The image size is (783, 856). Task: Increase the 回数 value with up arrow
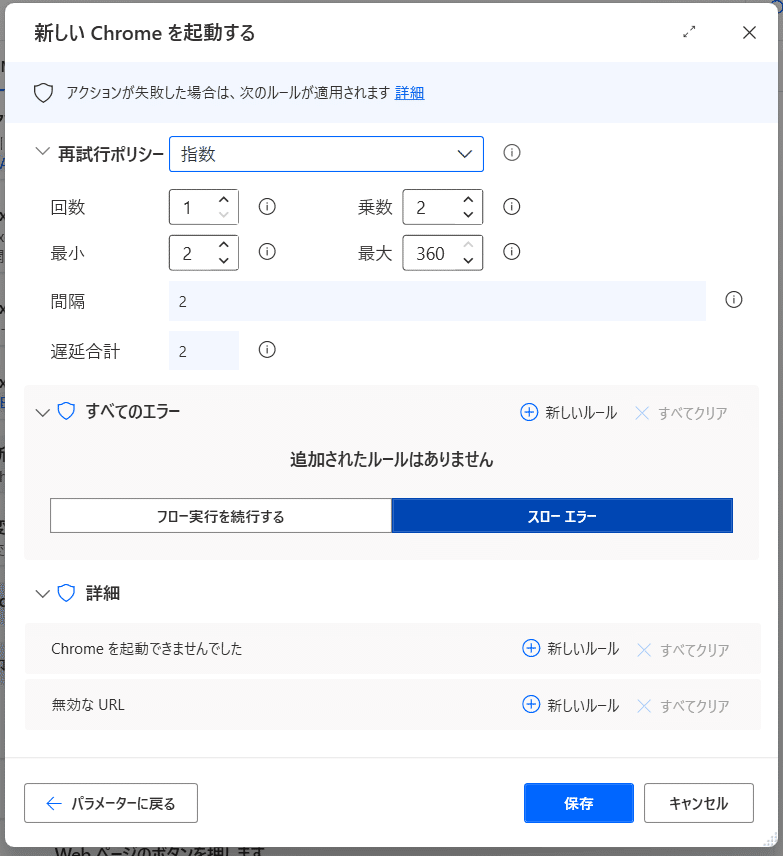[223, 200]
